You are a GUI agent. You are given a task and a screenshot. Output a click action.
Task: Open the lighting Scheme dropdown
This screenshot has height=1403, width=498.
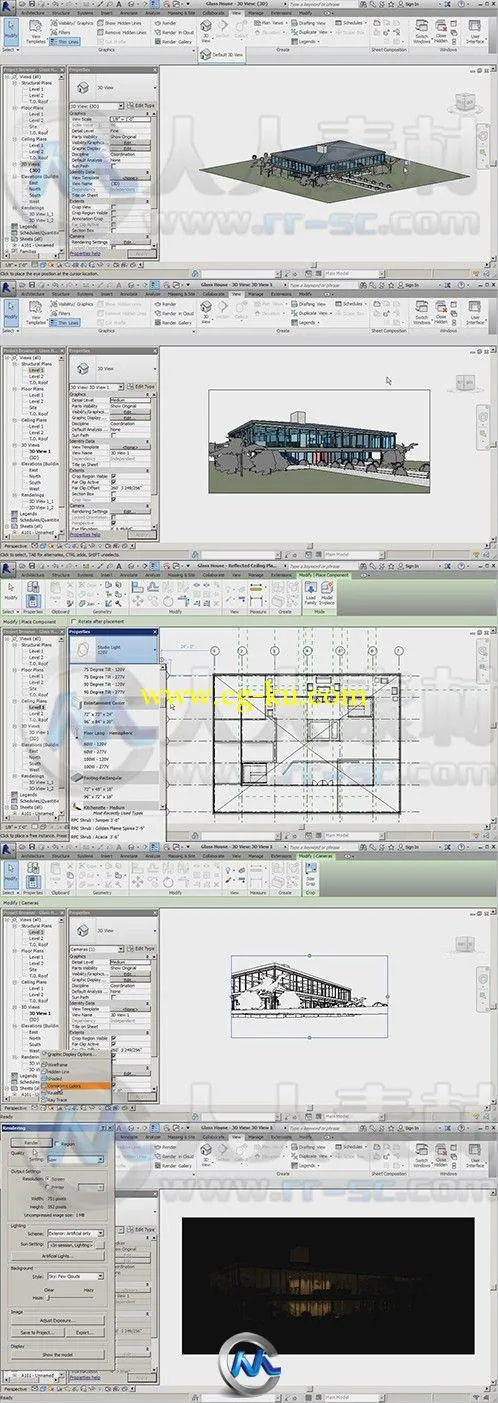[76, 1232]
